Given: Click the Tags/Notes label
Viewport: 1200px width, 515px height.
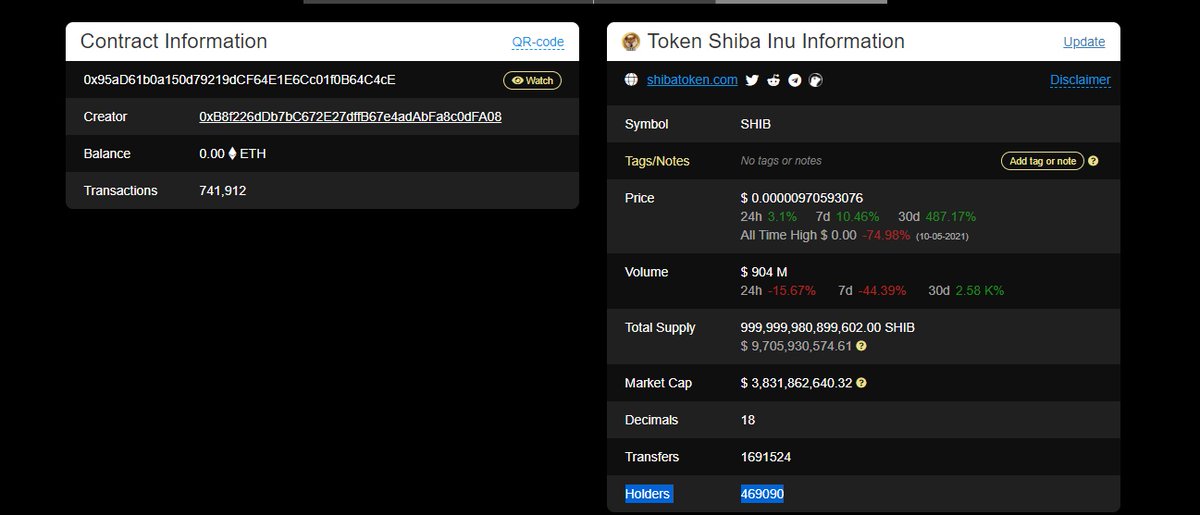Looking at the screenshot, I should pos(657,161).
